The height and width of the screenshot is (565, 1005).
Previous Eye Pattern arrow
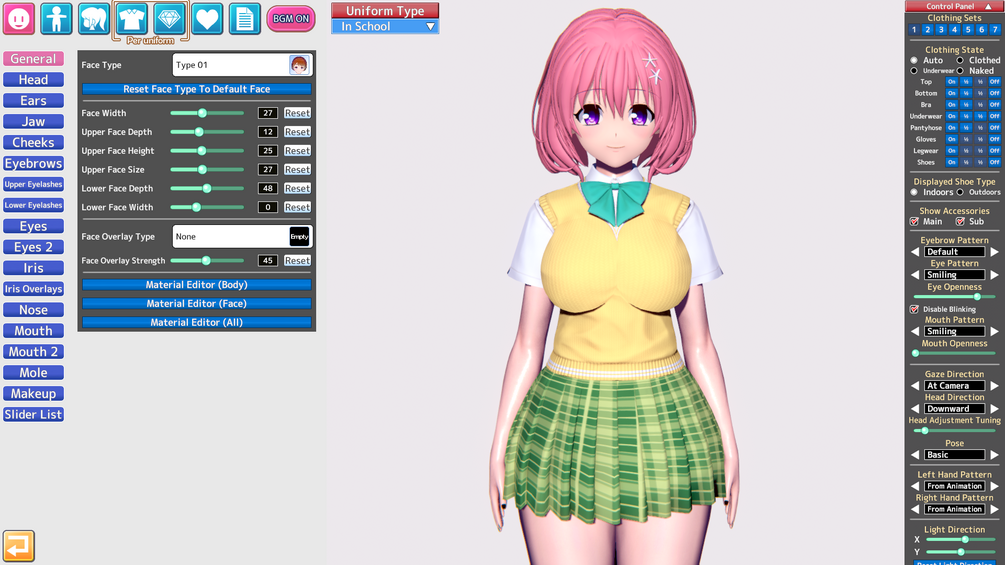[915, 275]
